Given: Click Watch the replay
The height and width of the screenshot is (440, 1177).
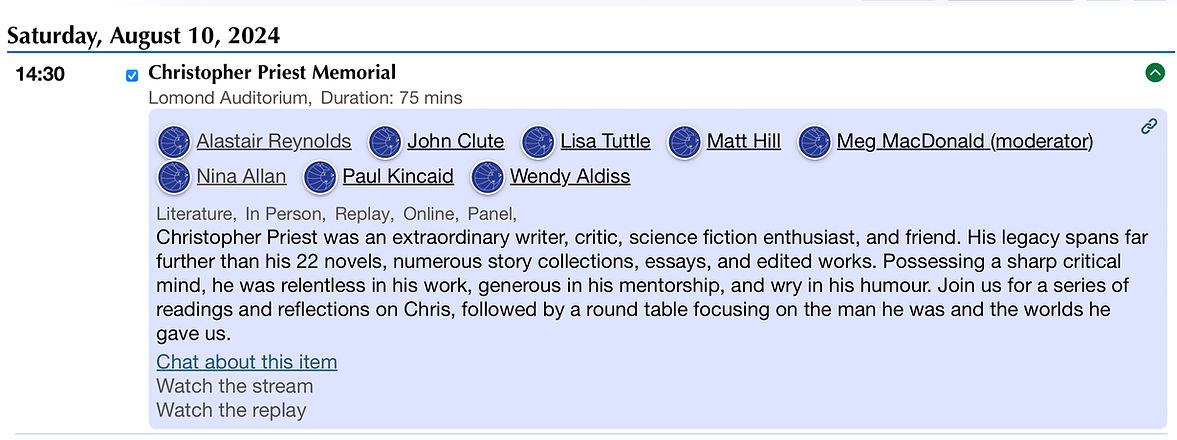Looking at the screenshot, I should pyautogui.click(x=231, y=410).
